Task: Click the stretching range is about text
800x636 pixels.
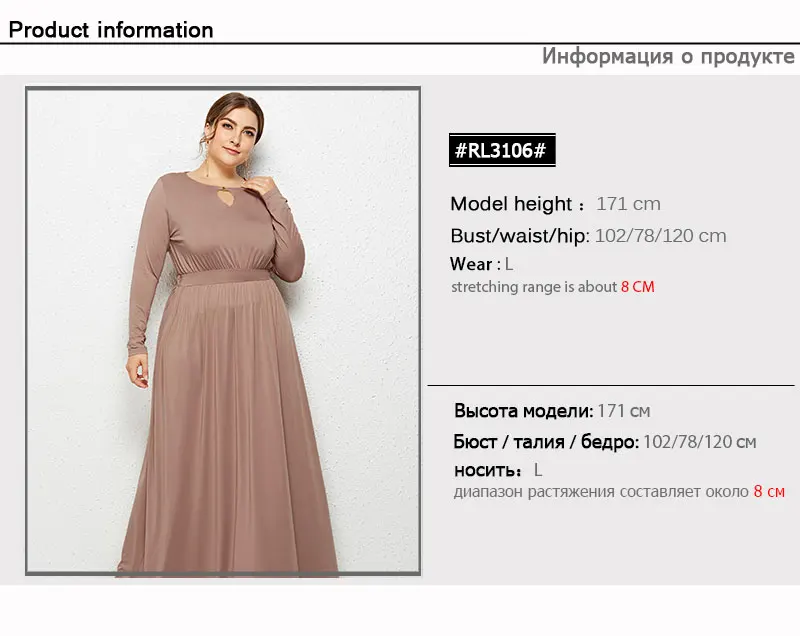Action: click(534, 287)
